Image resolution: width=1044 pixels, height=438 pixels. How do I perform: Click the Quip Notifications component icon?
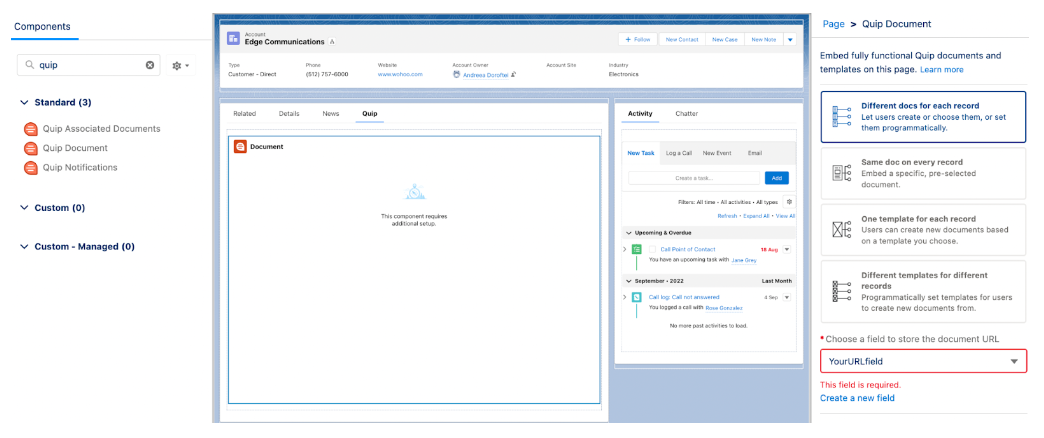(31, 167)
